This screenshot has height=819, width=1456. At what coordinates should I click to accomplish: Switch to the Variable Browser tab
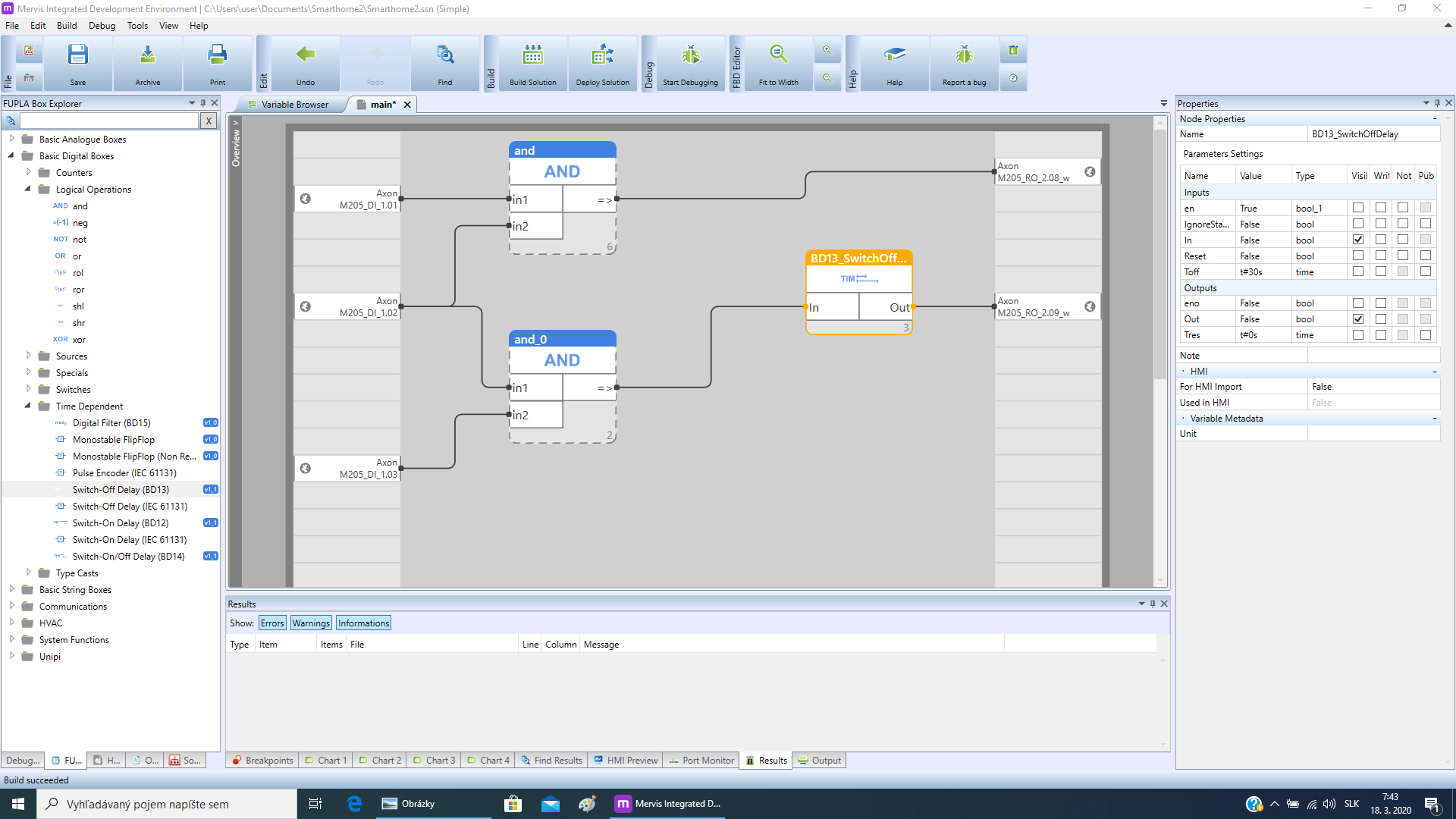click(x=294, y=105)
